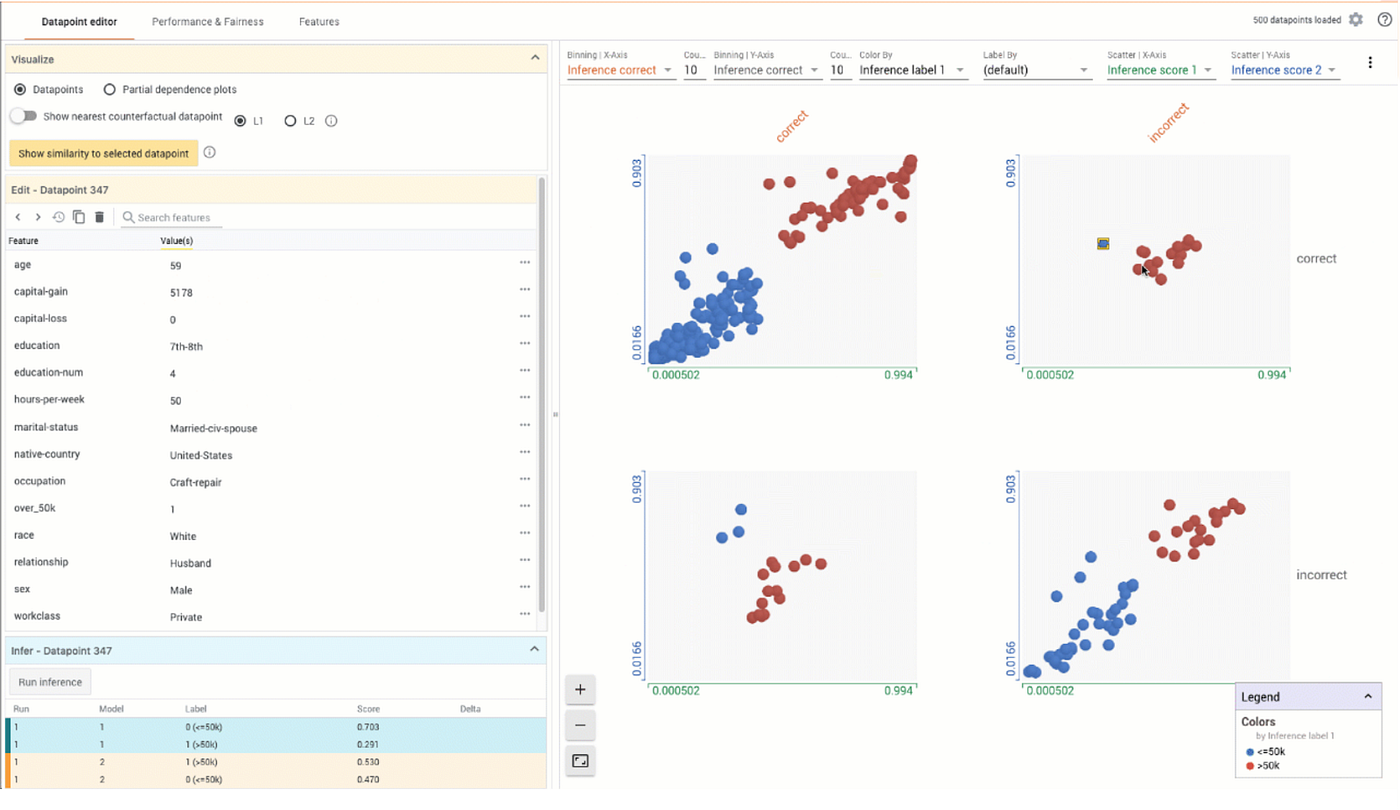The image size is (1400, 810).
Task: Click the datapoint edit history icon
Action: (x=58, y=217)
